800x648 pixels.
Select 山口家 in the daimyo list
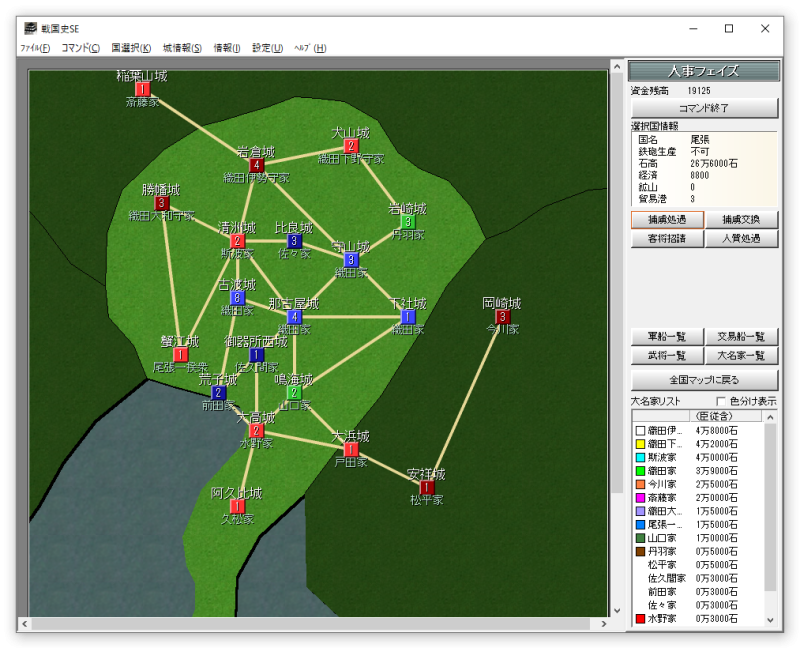pyautogui.click(x=697, y=538)
